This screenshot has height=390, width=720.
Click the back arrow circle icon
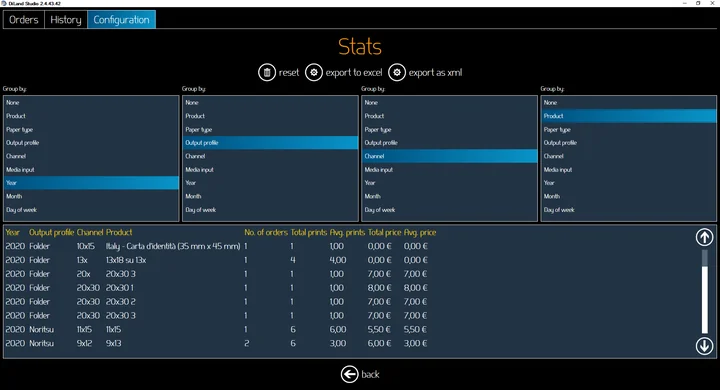[349, 374]
